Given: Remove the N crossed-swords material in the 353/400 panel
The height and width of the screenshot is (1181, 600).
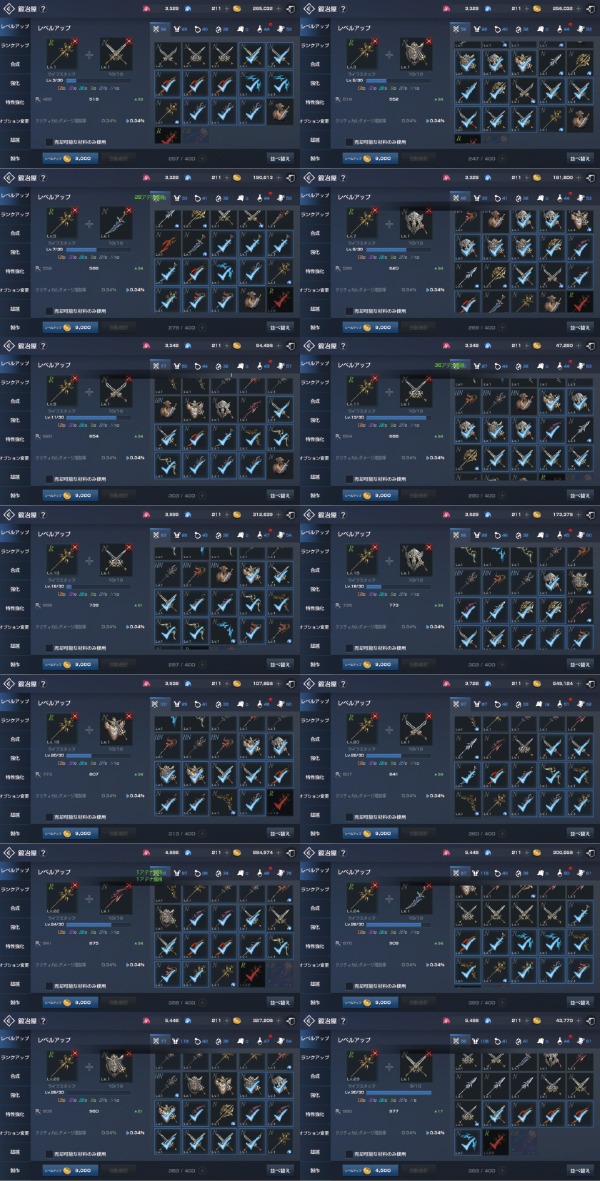Looking at the screenshot, I should pyautogui.click(x=428, y=1051).
